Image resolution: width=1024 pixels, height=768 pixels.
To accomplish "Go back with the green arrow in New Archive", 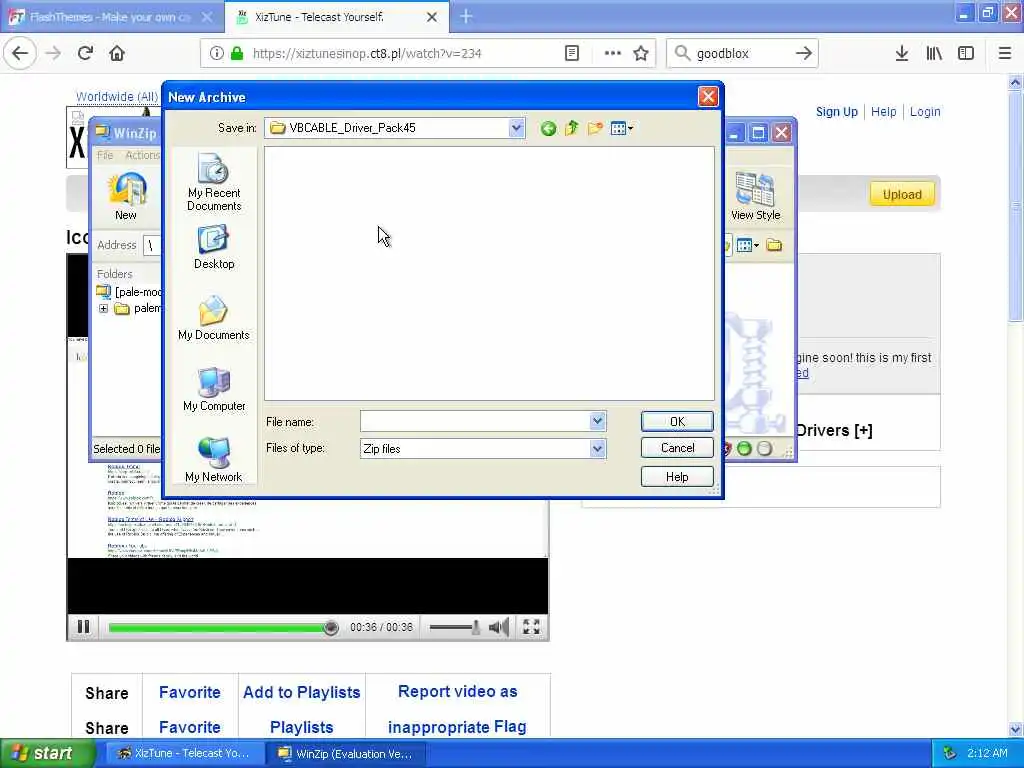I will point(548,128).
